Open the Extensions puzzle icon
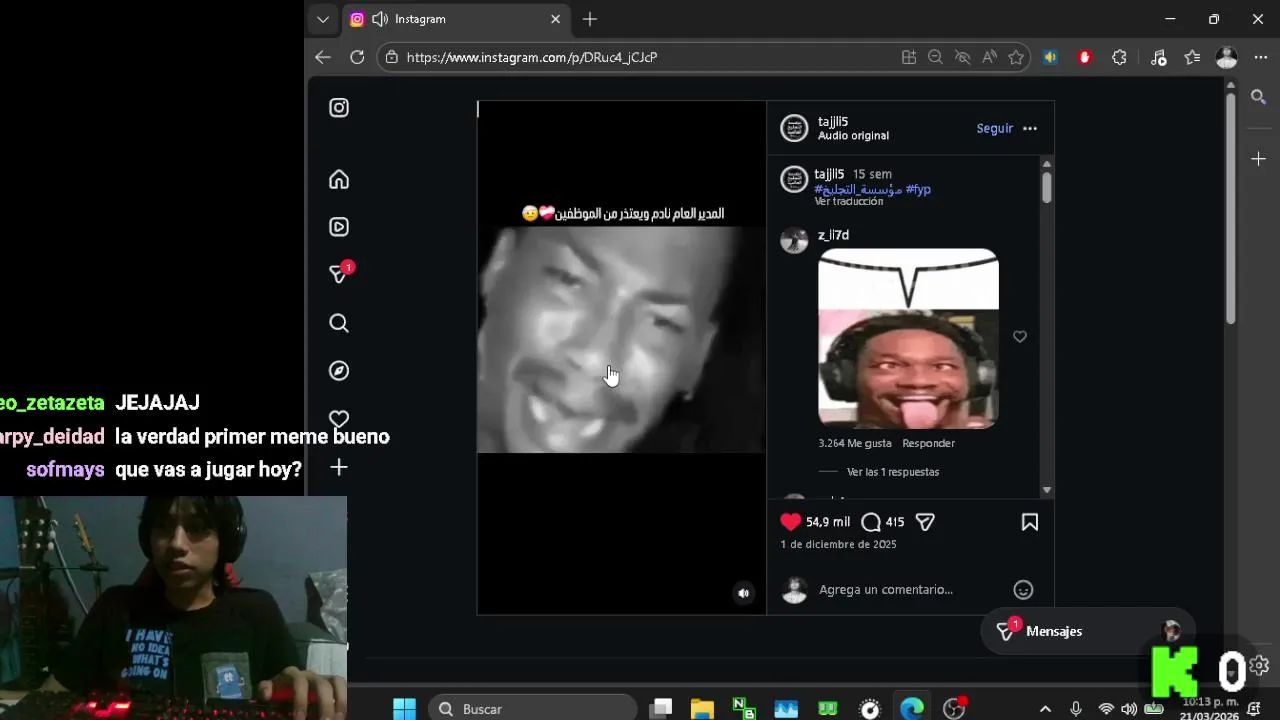The height and width of the screenshot is (720, 1280). click(1119, 57)
